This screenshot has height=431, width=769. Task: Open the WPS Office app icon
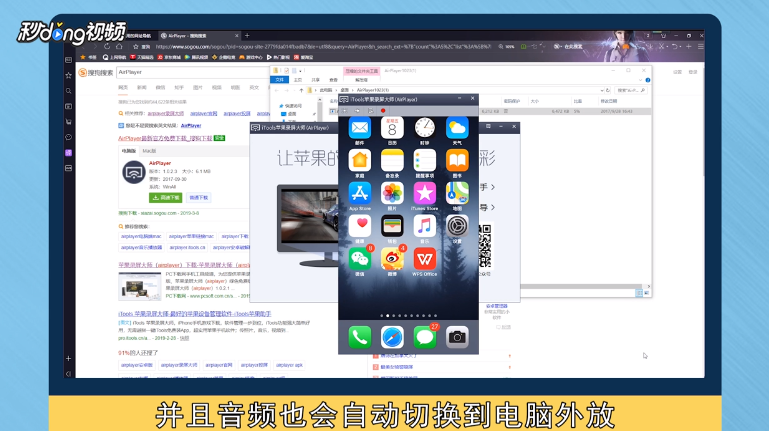click(x=424, y=259)
